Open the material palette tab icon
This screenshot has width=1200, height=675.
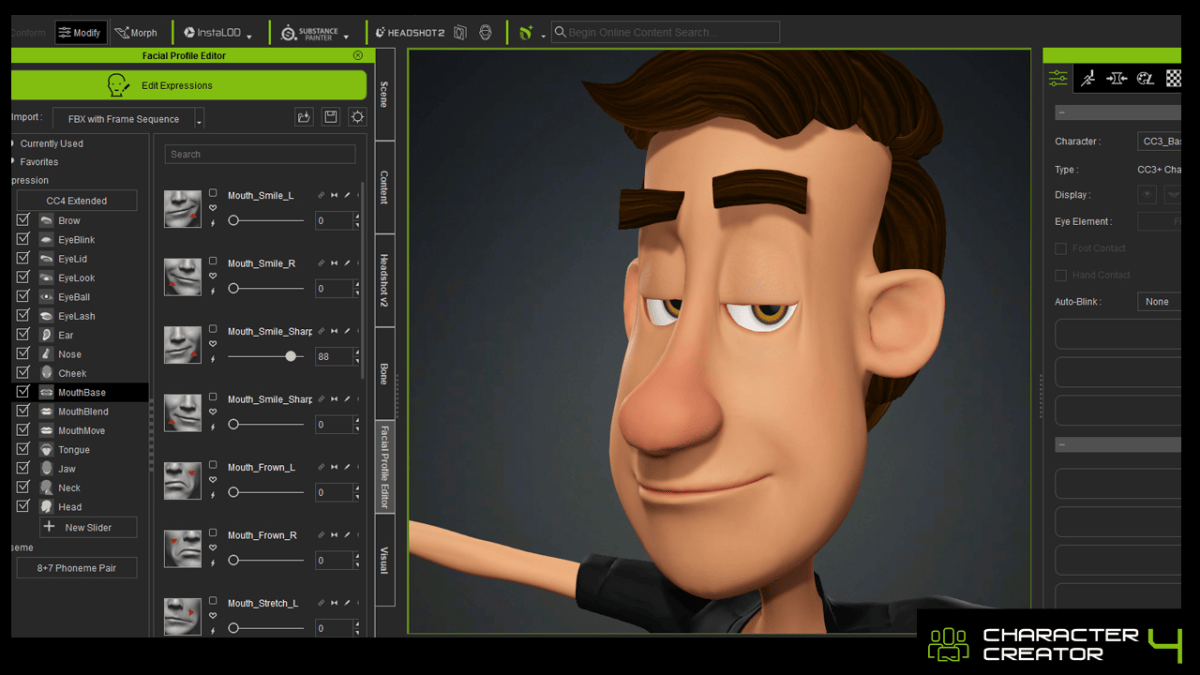coord(1146,78)
